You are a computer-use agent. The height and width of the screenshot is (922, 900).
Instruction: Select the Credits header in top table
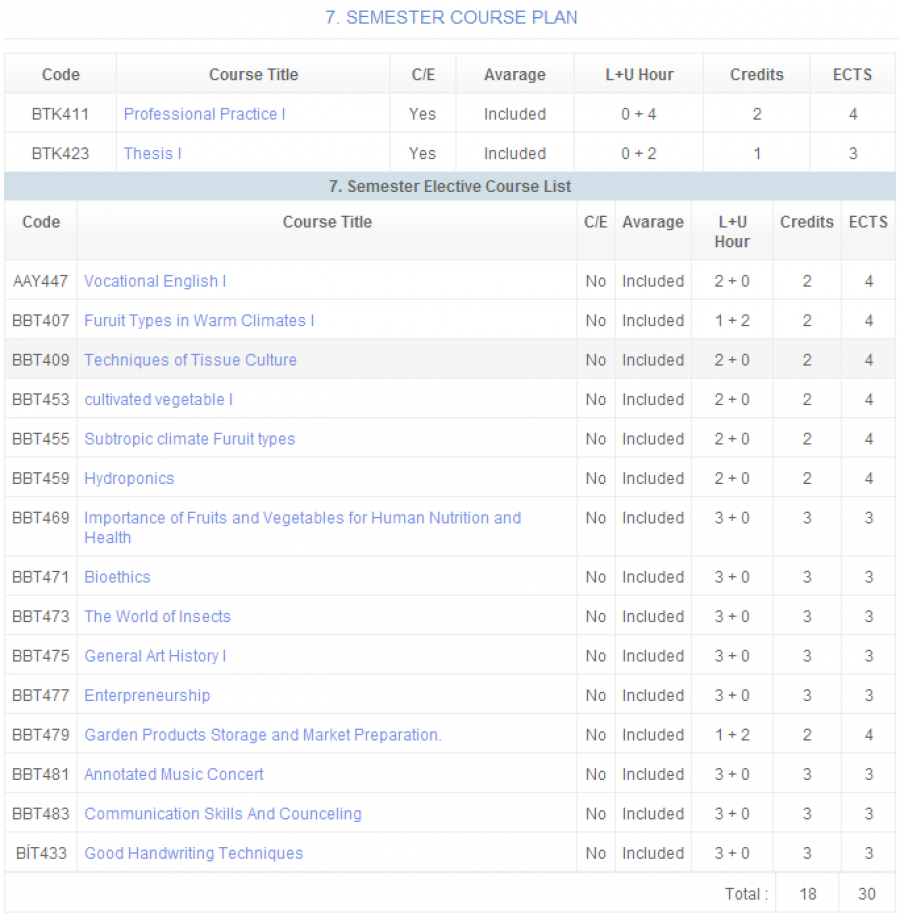(757, 75)
